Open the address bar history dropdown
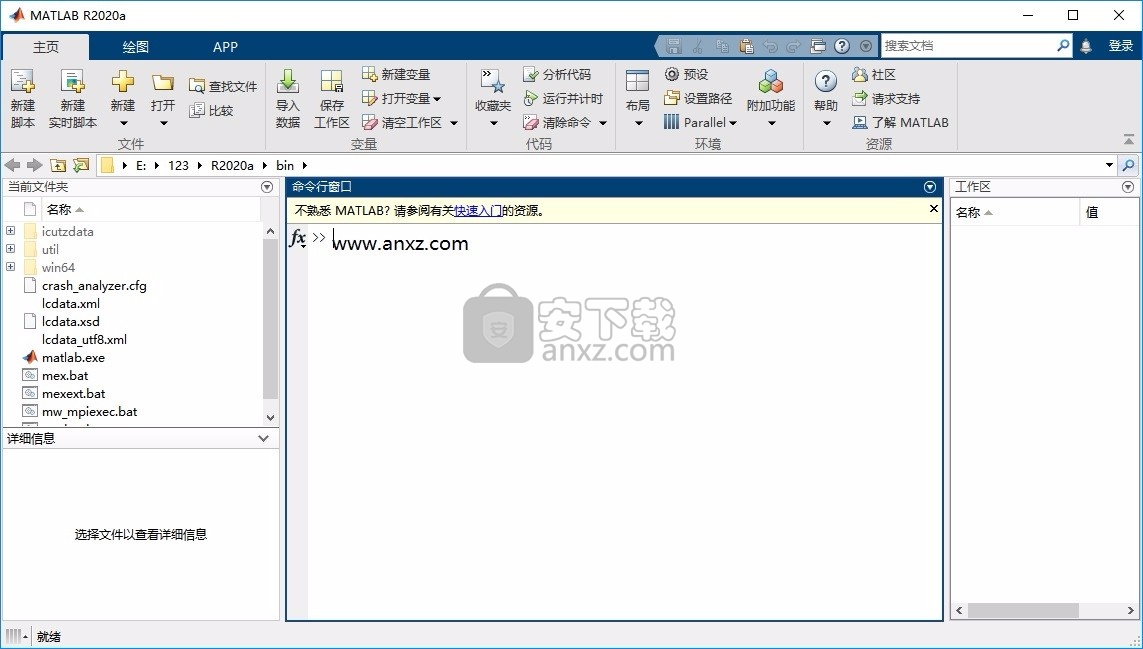Viewport: 1143px width, 649px height. (1109, 166)
